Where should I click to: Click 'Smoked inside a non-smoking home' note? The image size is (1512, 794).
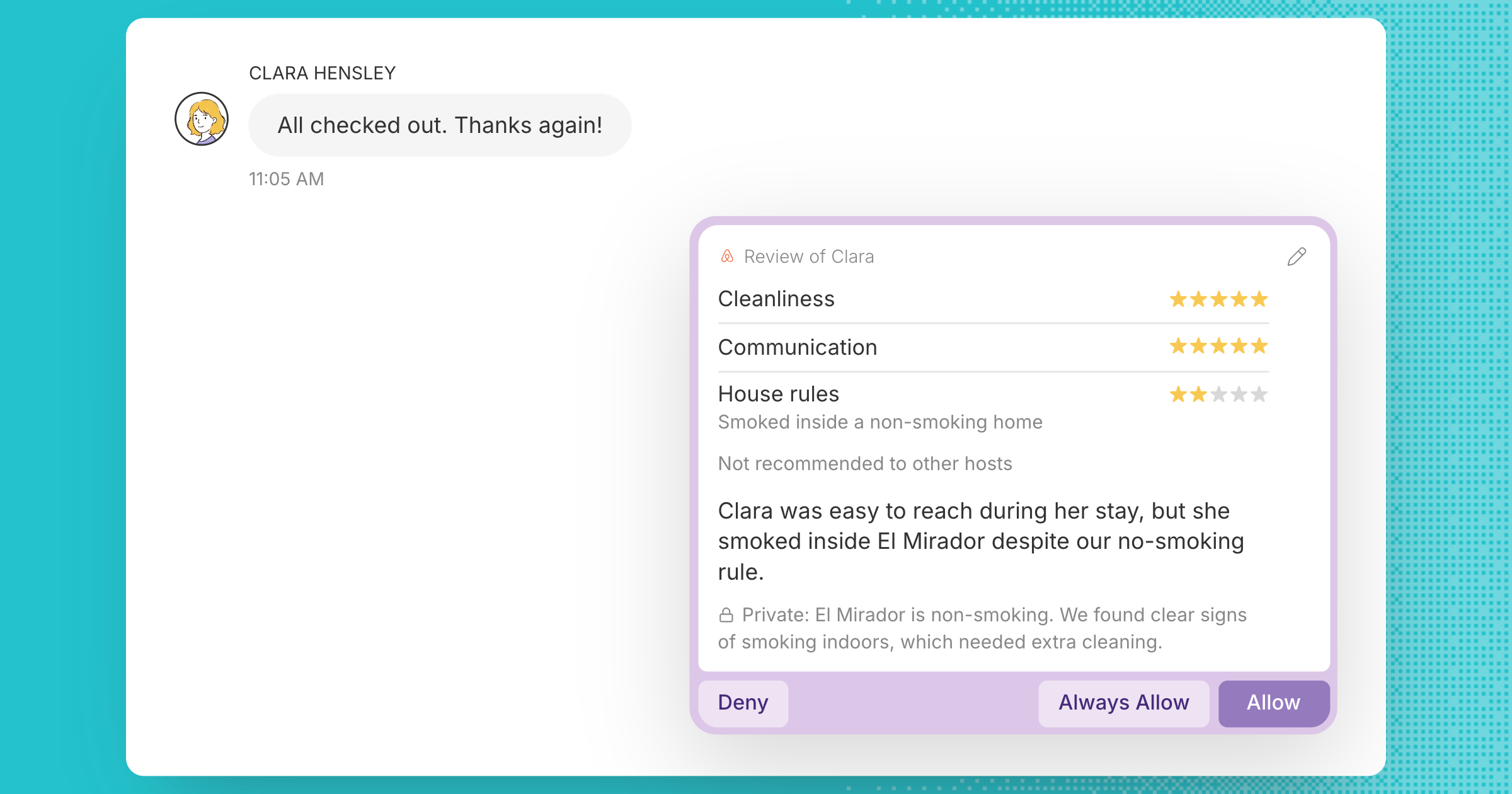(x=880, y=422)
